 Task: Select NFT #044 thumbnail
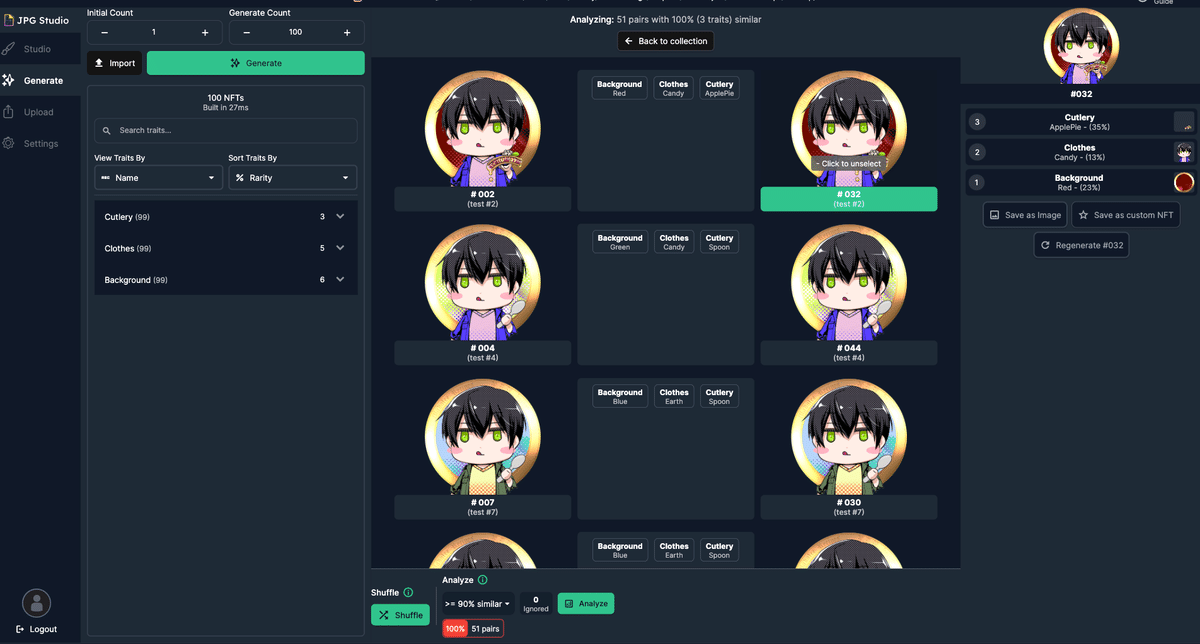coord(849,282)
